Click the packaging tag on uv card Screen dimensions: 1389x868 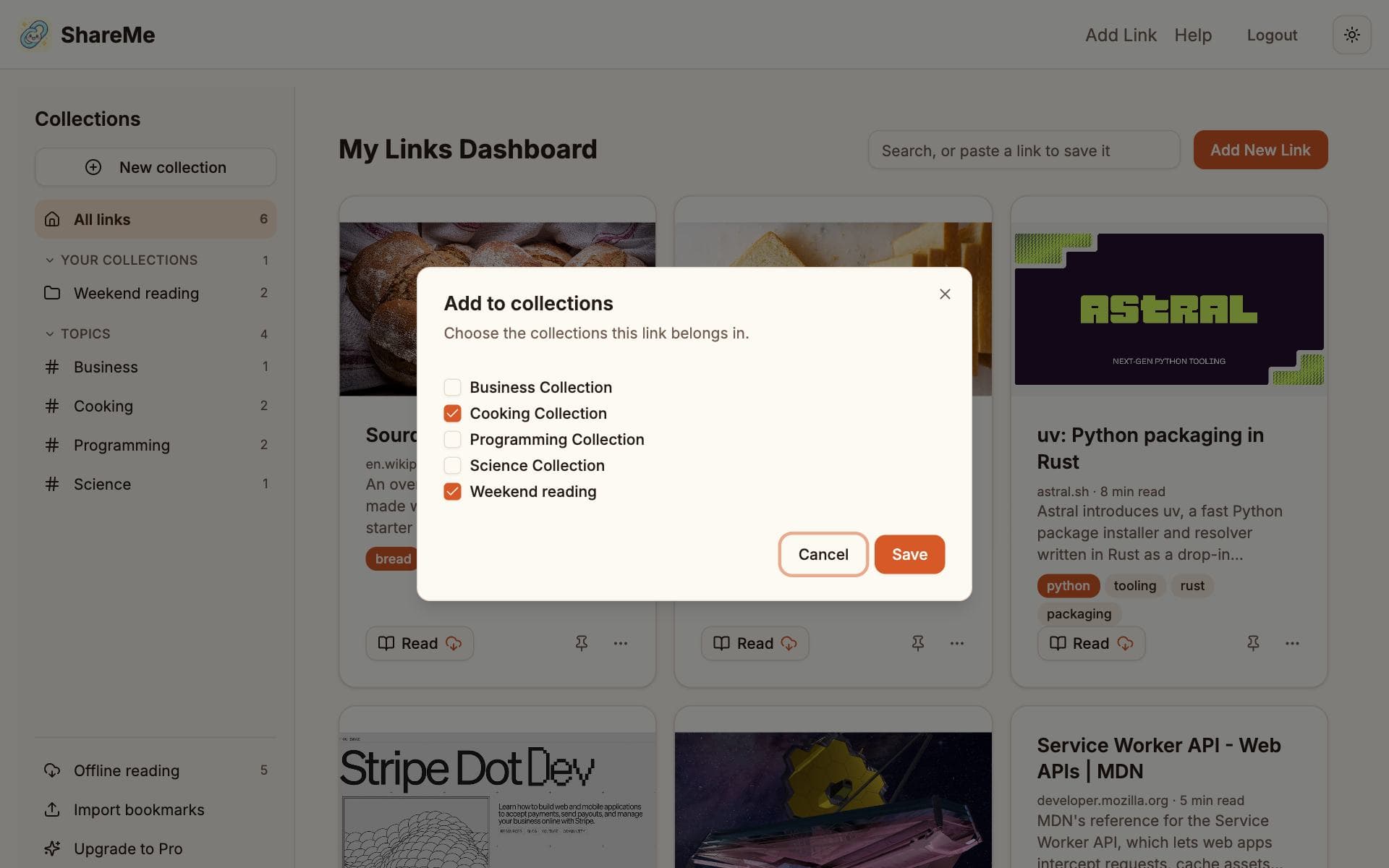click(1079, 613)
